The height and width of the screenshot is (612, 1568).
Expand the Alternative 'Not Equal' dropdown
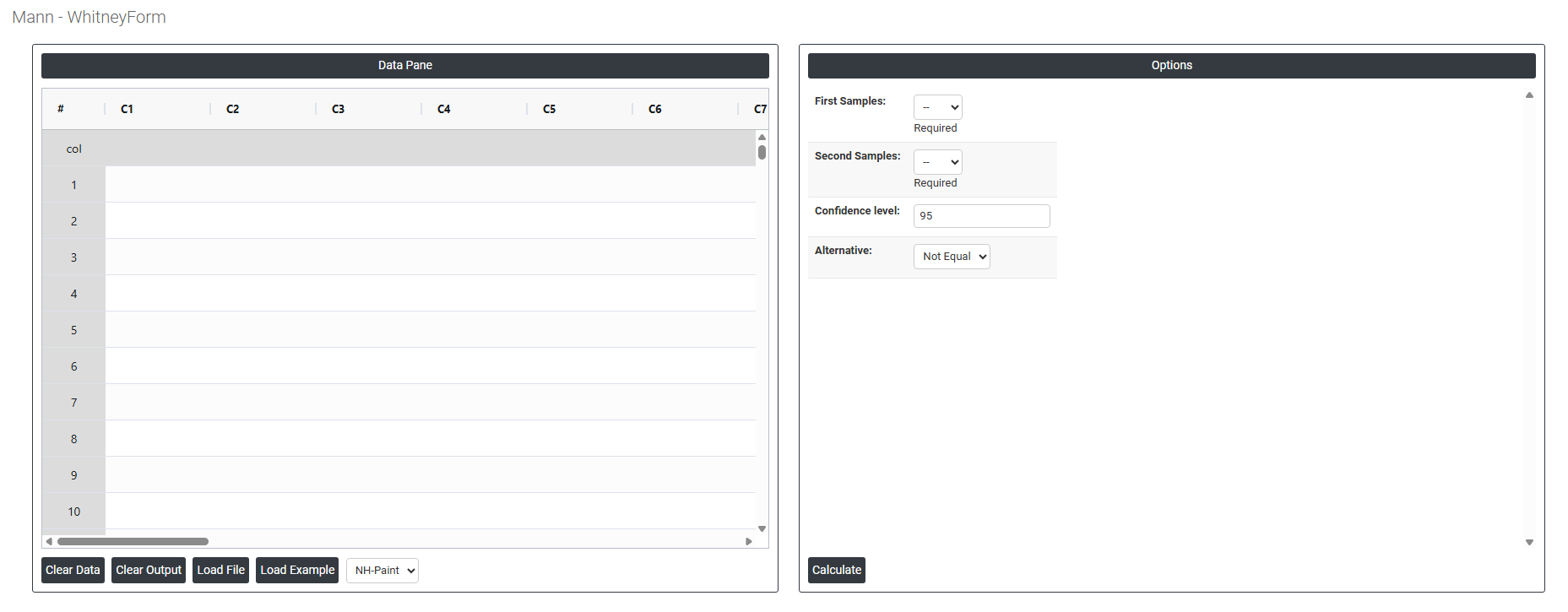pos(951,257)
